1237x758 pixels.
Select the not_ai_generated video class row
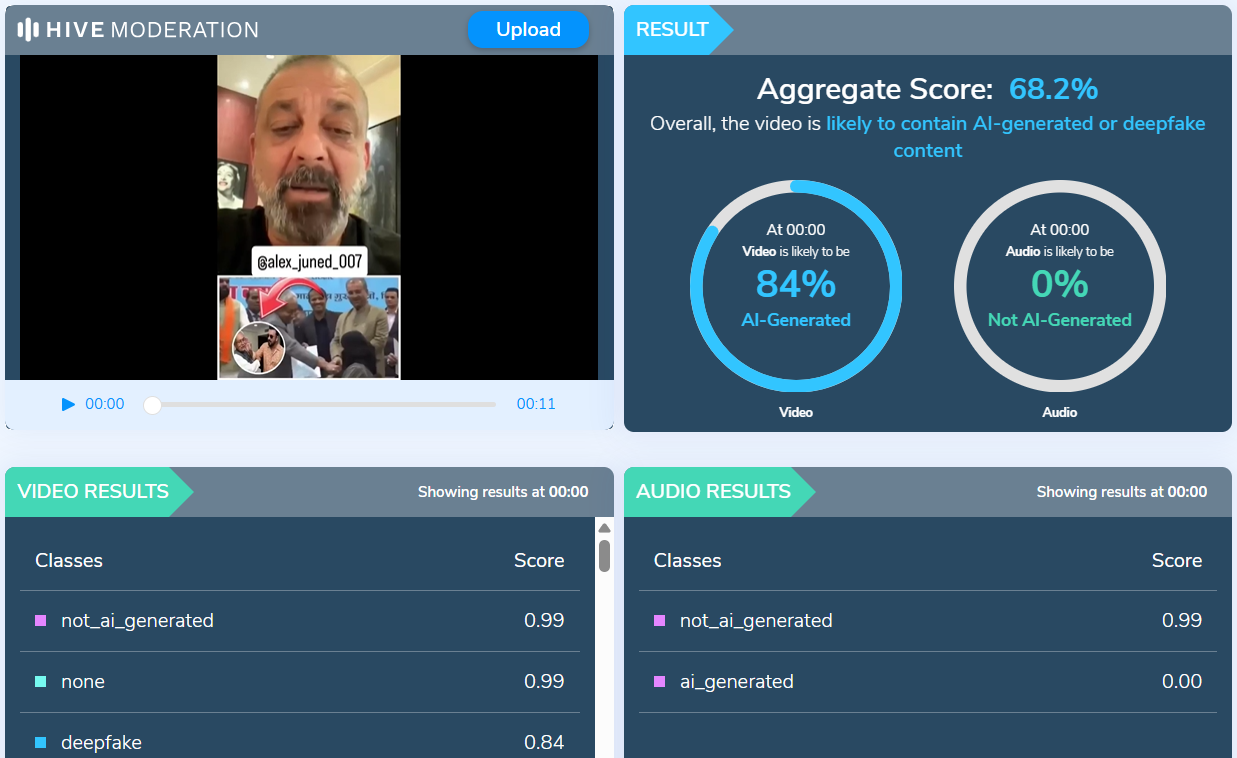[x=300, y=621]
